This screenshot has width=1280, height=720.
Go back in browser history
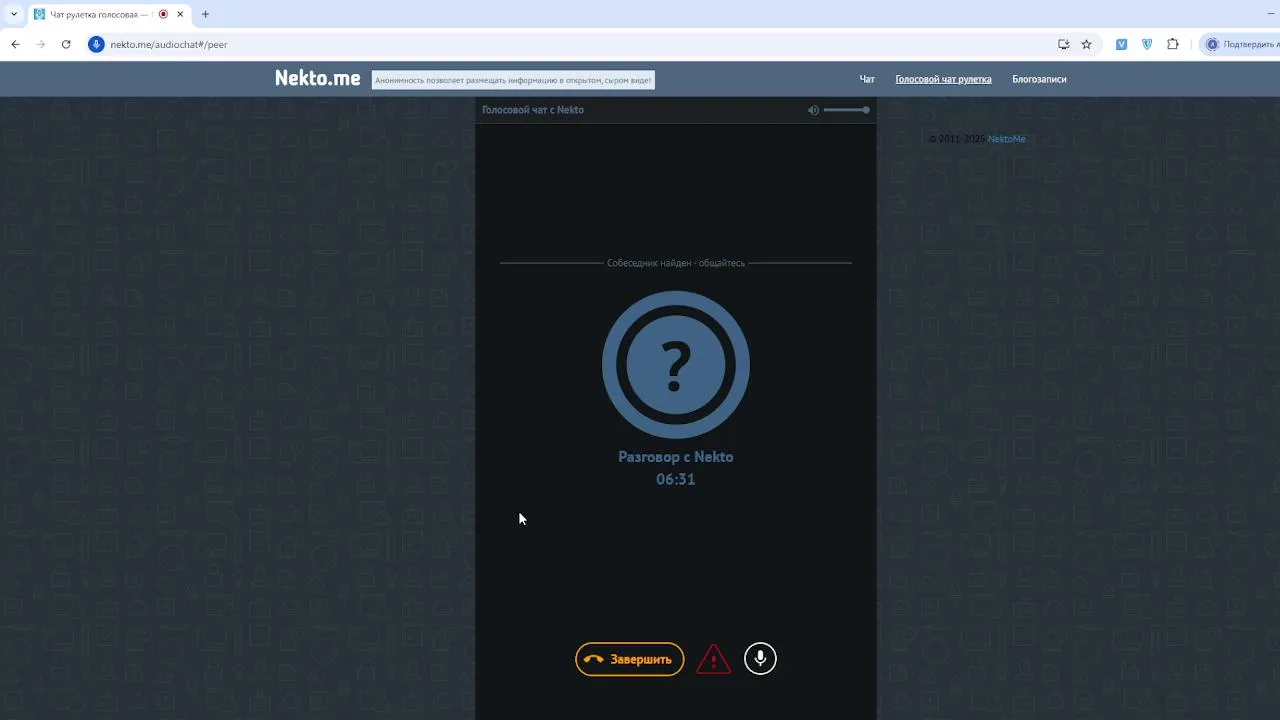coord(15,44)
